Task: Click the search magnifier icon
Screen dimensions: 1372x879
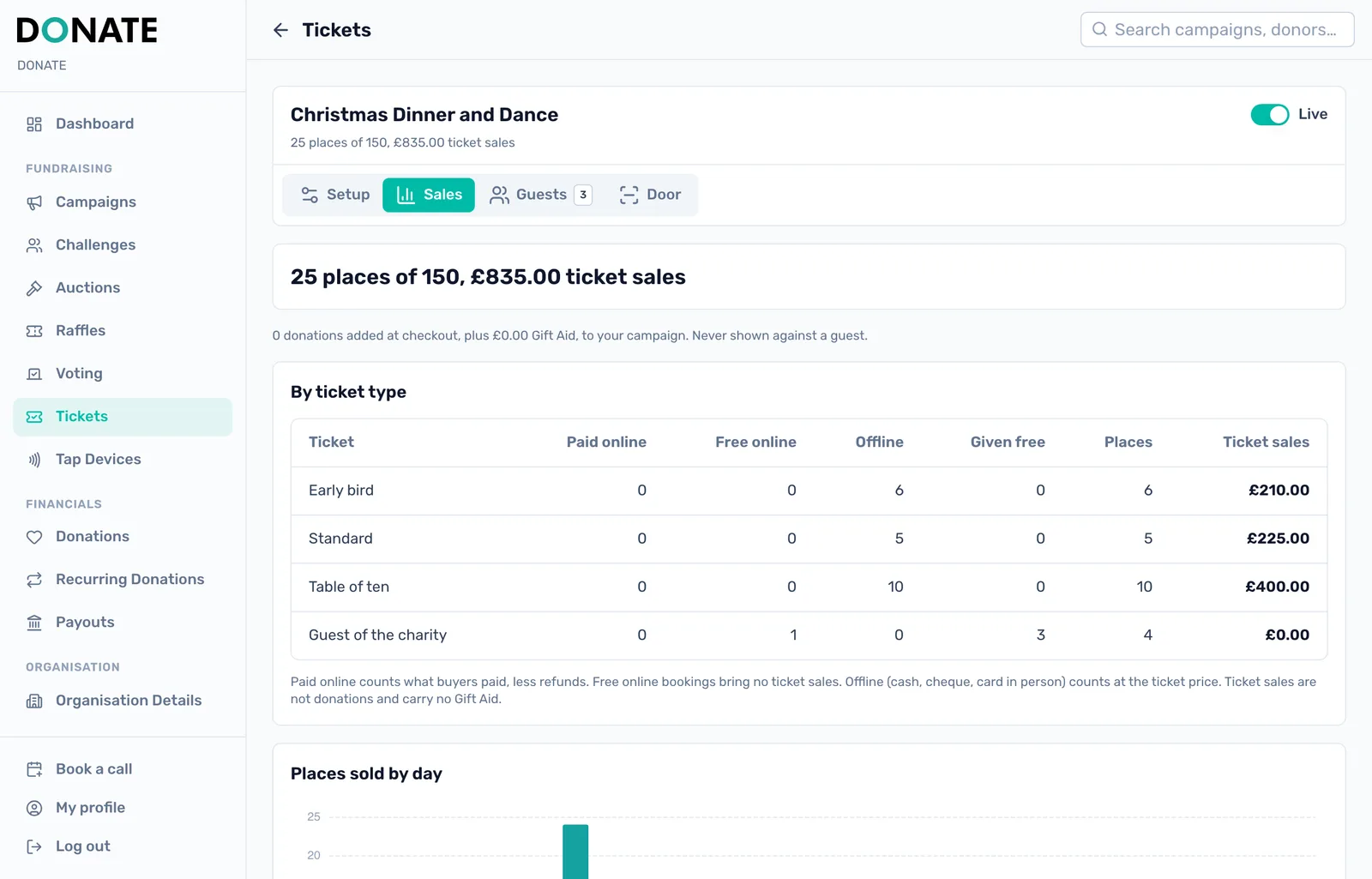Action: [1099, 29]
